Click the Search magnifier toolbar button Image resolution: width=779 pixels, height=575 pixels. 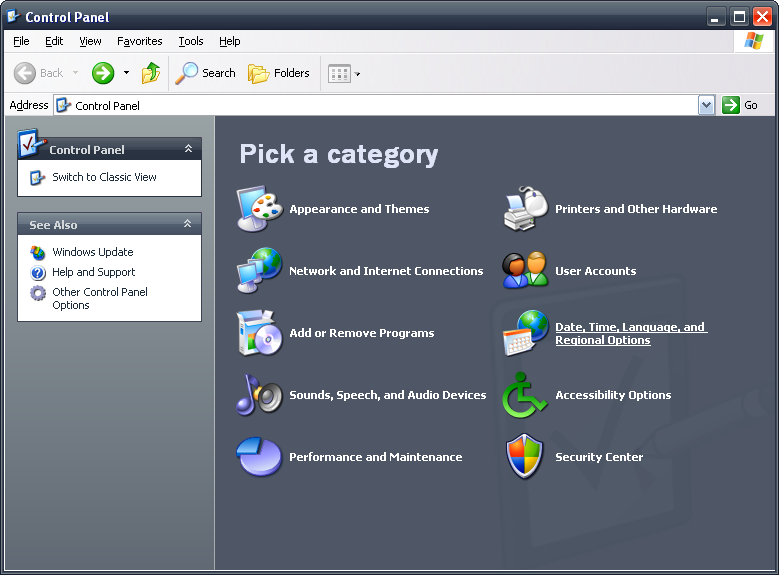[205, 73]
